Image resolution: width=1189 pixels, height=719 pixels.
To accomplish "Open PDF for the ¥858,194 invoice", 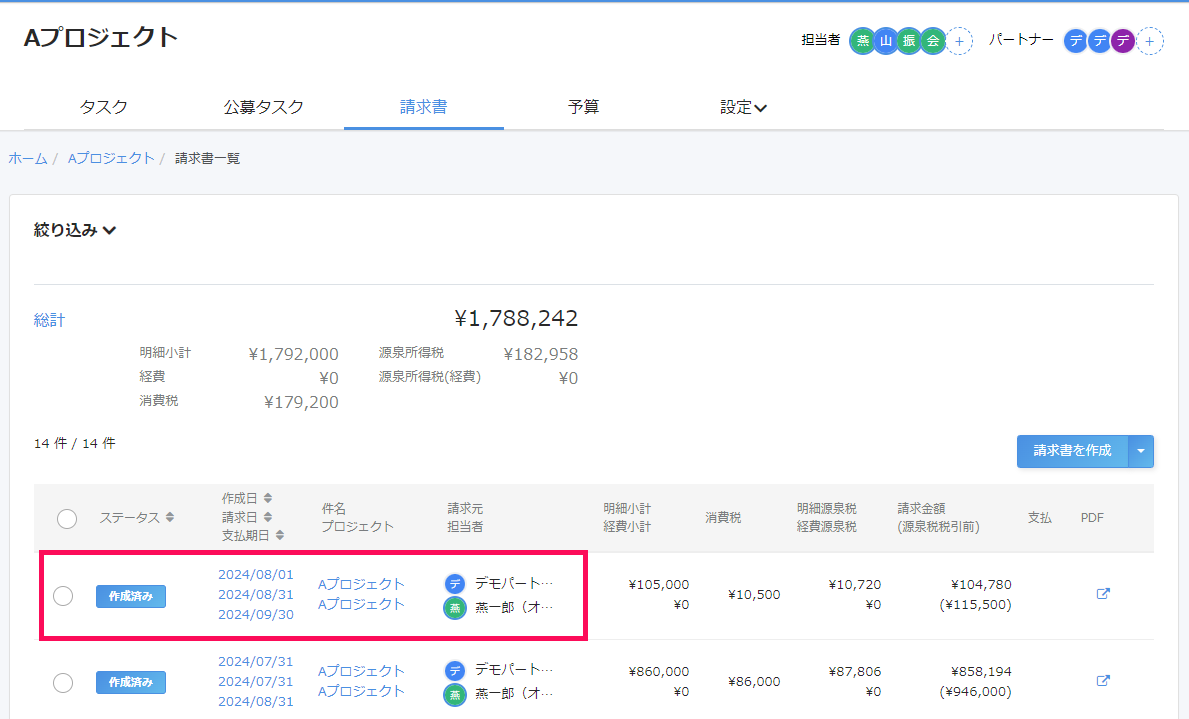I will [1103, 681].
